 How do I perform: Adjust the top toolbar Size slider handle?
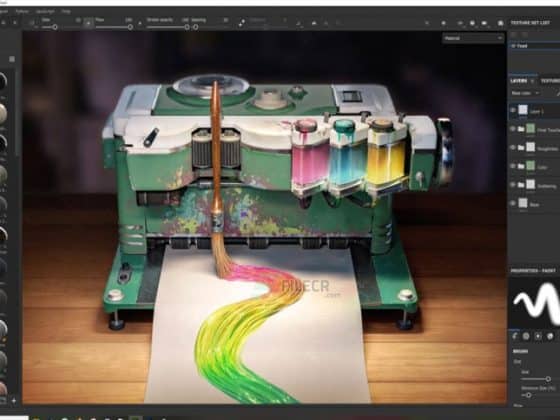point(55,27)
